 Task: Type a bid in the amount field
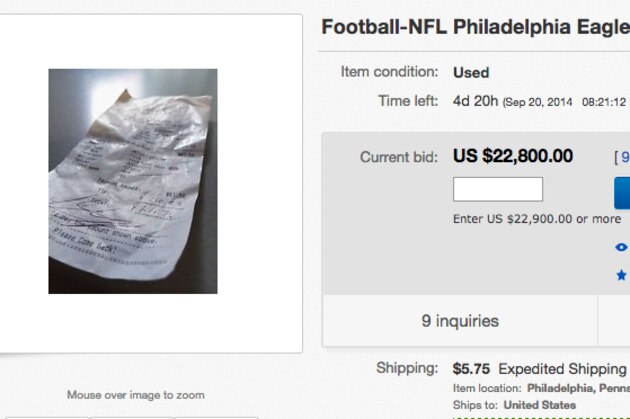[498, 189]
